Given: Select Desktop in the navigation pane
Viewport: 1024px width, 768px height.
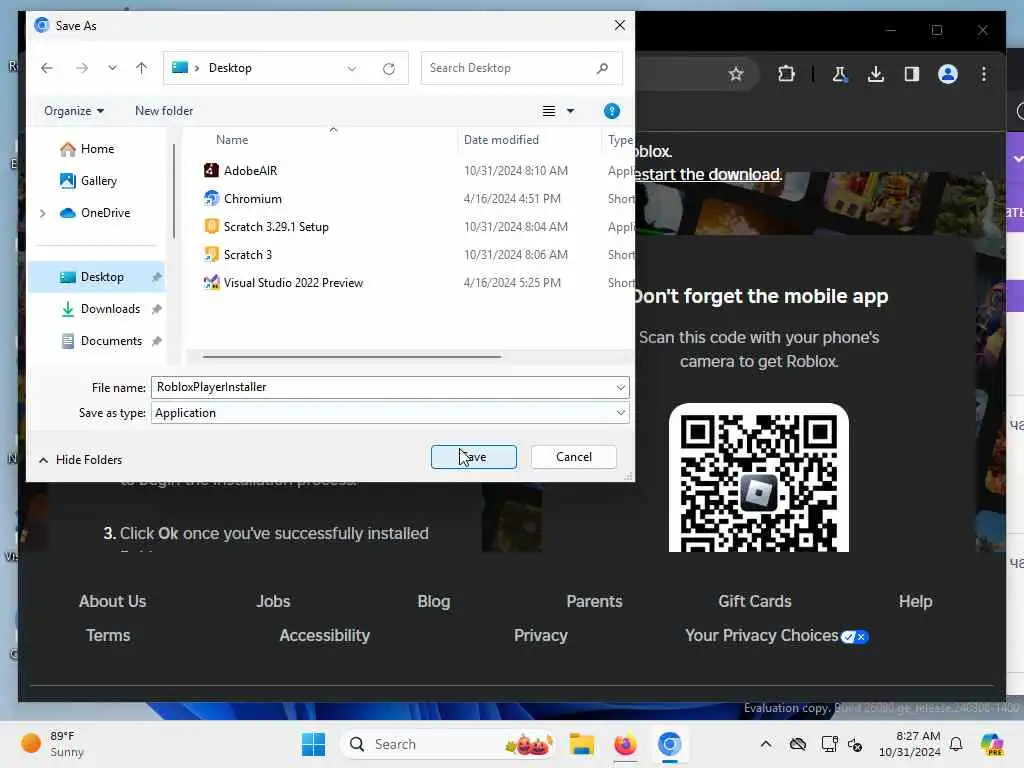Looking at the screenshot, I should coord(96,277).
